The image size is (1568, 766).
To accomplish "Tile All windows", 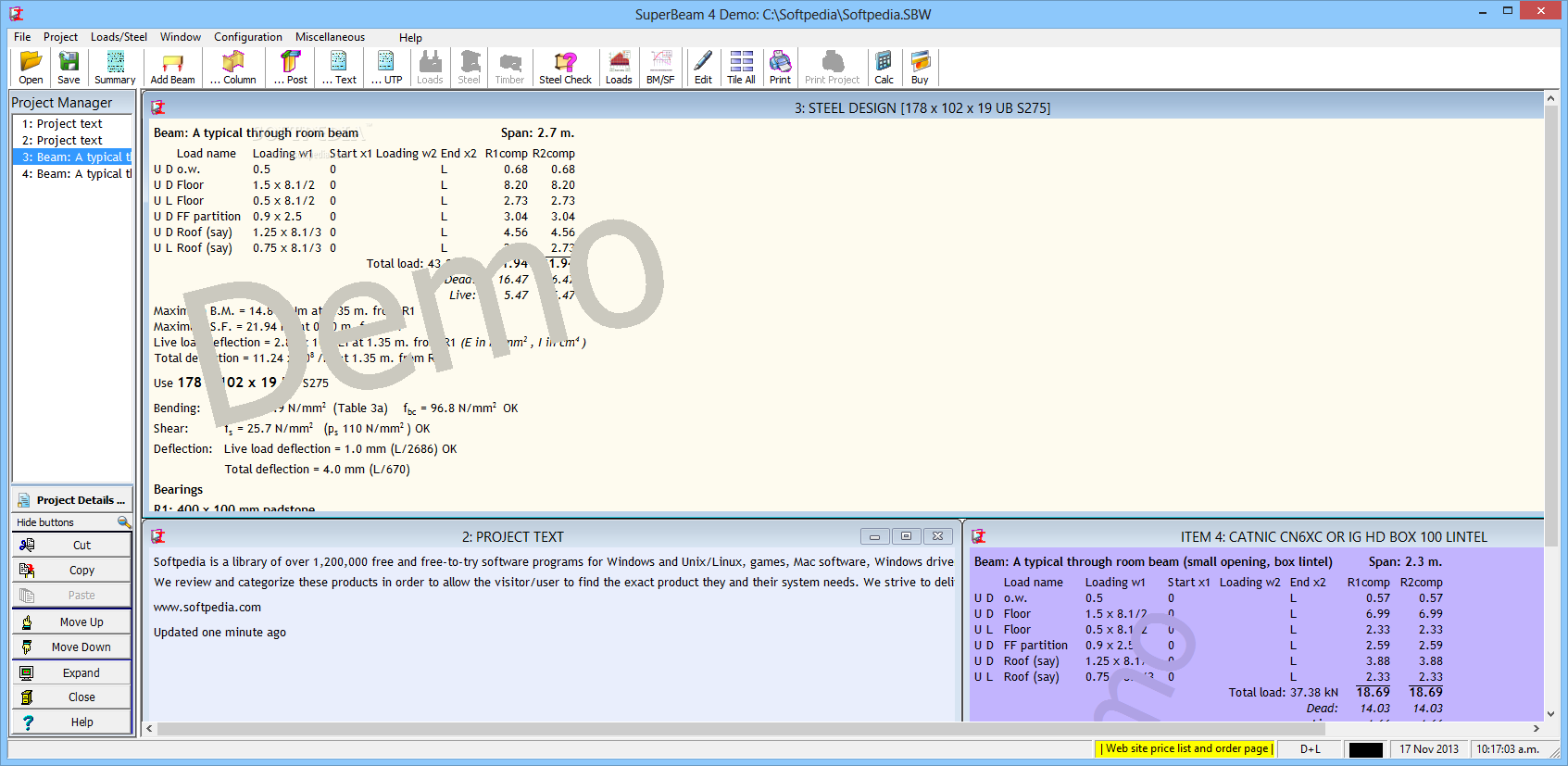I will (x=741, y=68).
